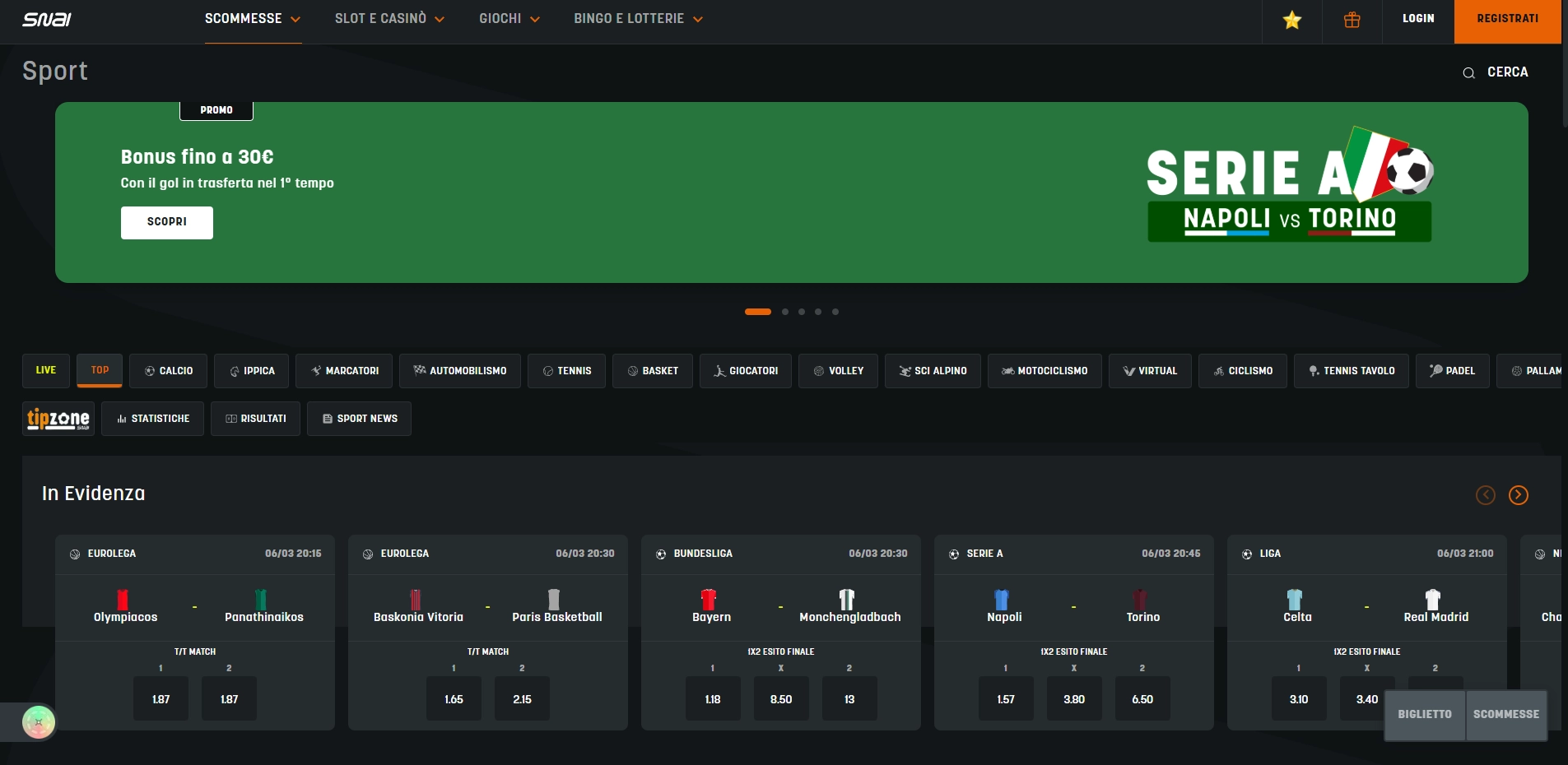Viewport: 1568px width, 765px height.
Task: Expand the Slot e Casinò dropdown
Action: (x=389, y=19)
